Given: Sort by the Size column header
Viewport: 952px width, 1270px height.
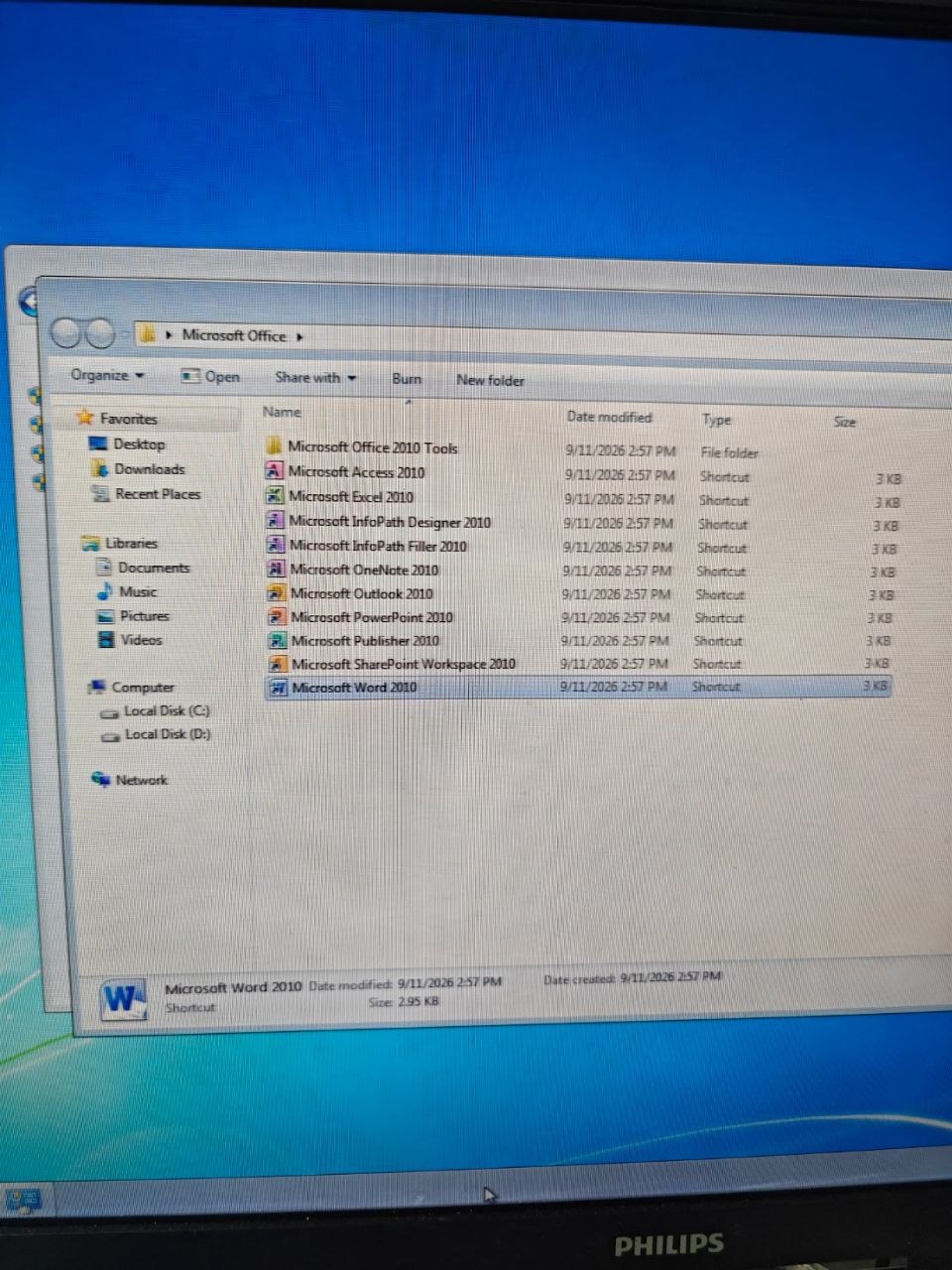Looking at the screenshot, I should coord(845,422).
